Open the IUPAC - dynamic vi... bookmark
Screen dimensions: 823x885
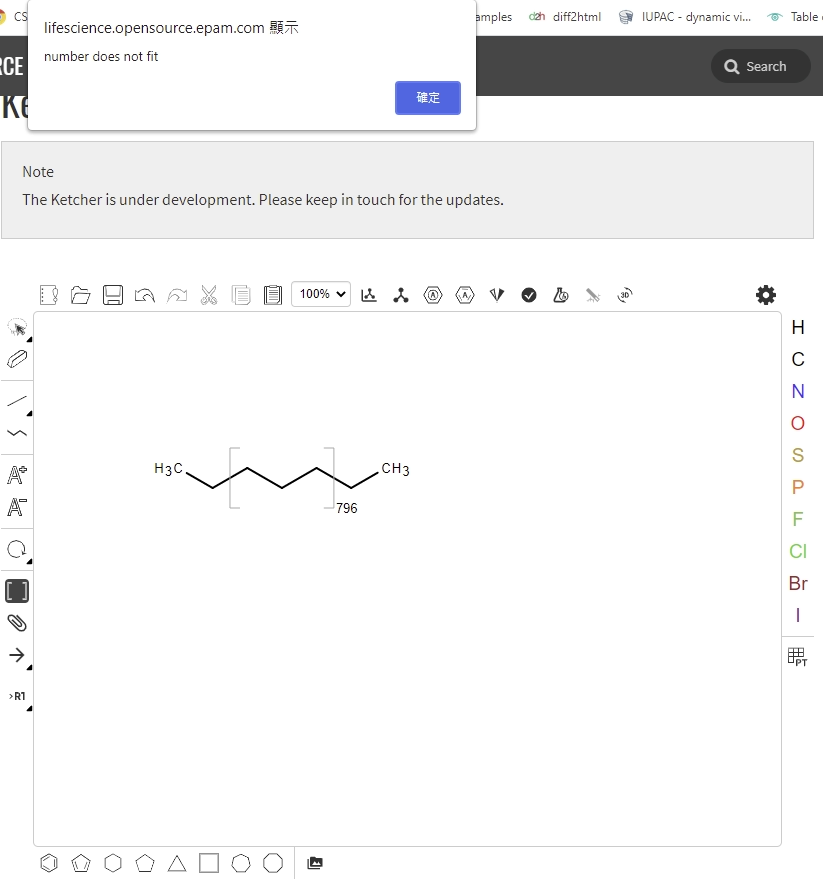point(685,17)
